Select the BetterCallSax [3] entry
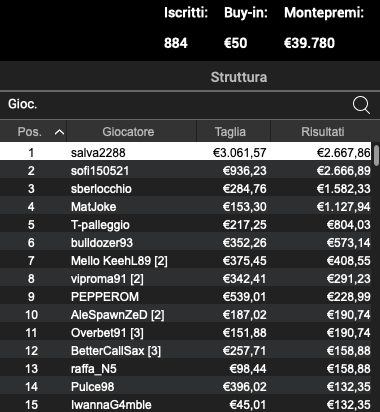Image resolution: width=380 pixels, height=412 pixels. 186,351
